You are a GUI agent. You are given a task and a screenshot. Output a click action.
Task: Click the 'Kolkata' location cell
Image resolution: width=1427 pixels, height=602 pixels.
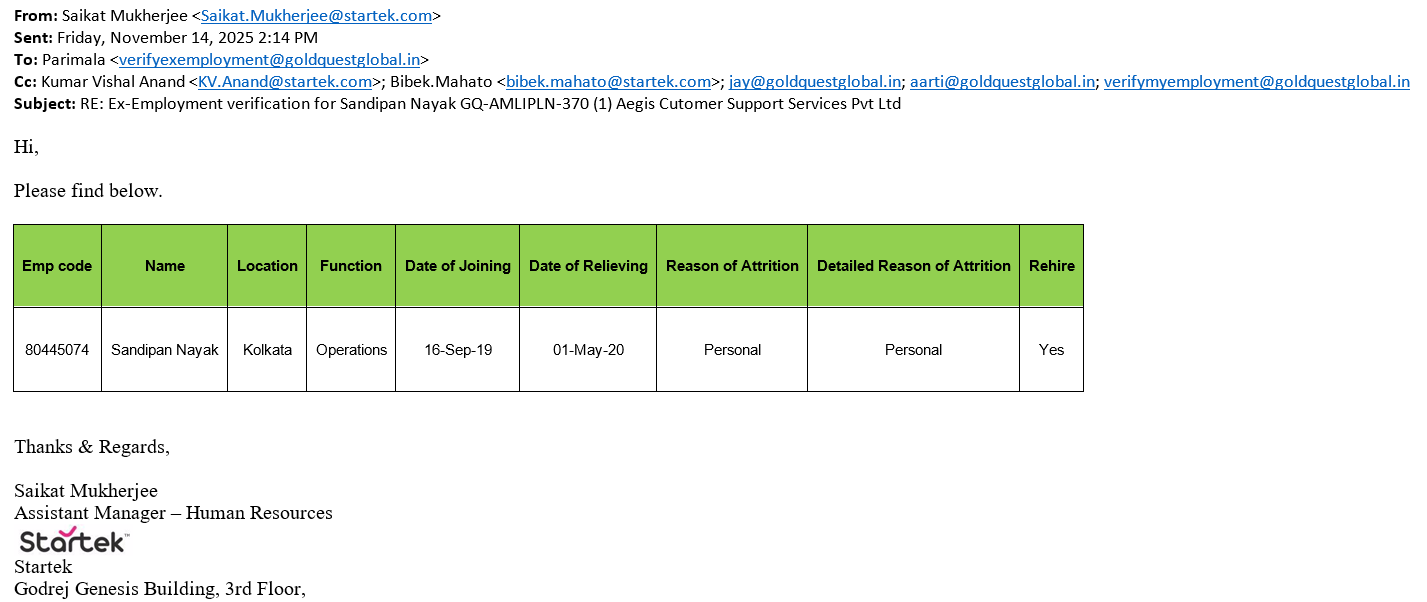[267, 350]
